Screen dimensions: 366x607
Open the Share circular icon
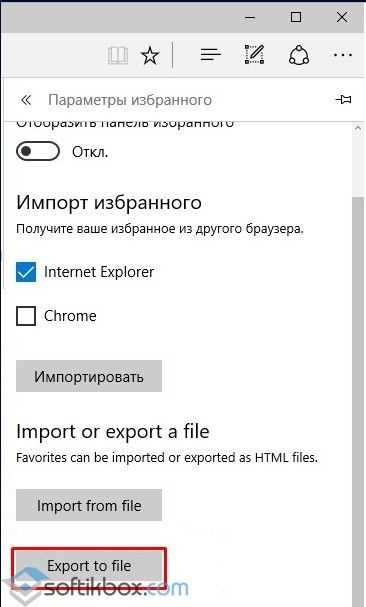pyautogui.click(x=299, y=55)
